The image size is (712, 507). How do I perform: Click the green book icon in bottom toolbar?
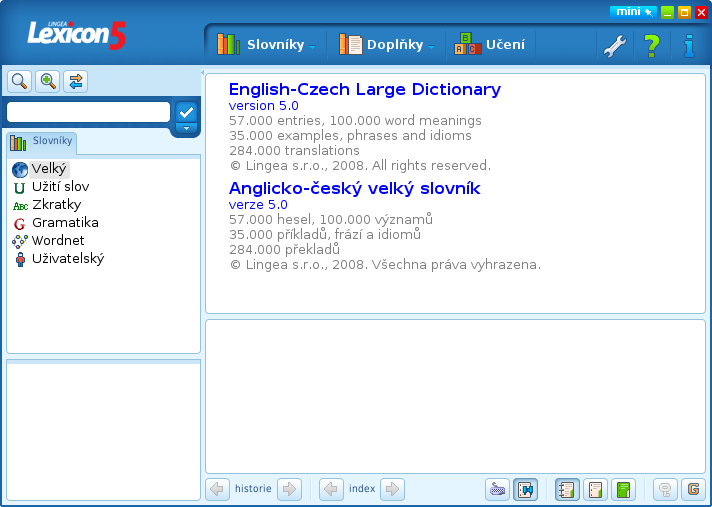point(625,489)
